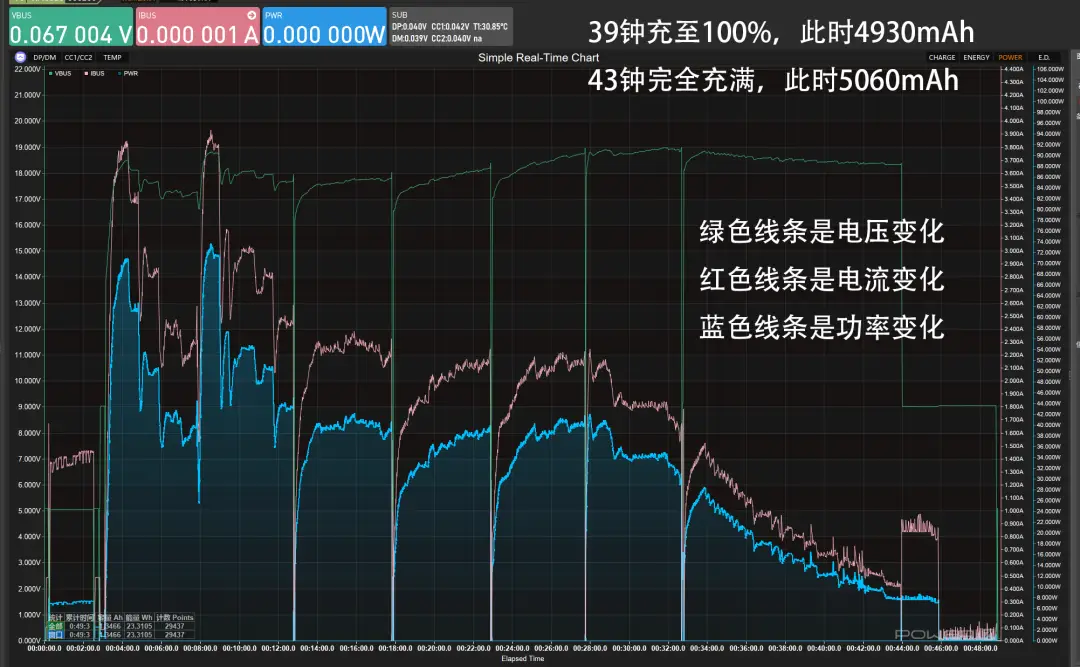Click the 106.000W power axis label
The height and width of the screenshot is (667, 1080).
tap(1050, 69)
